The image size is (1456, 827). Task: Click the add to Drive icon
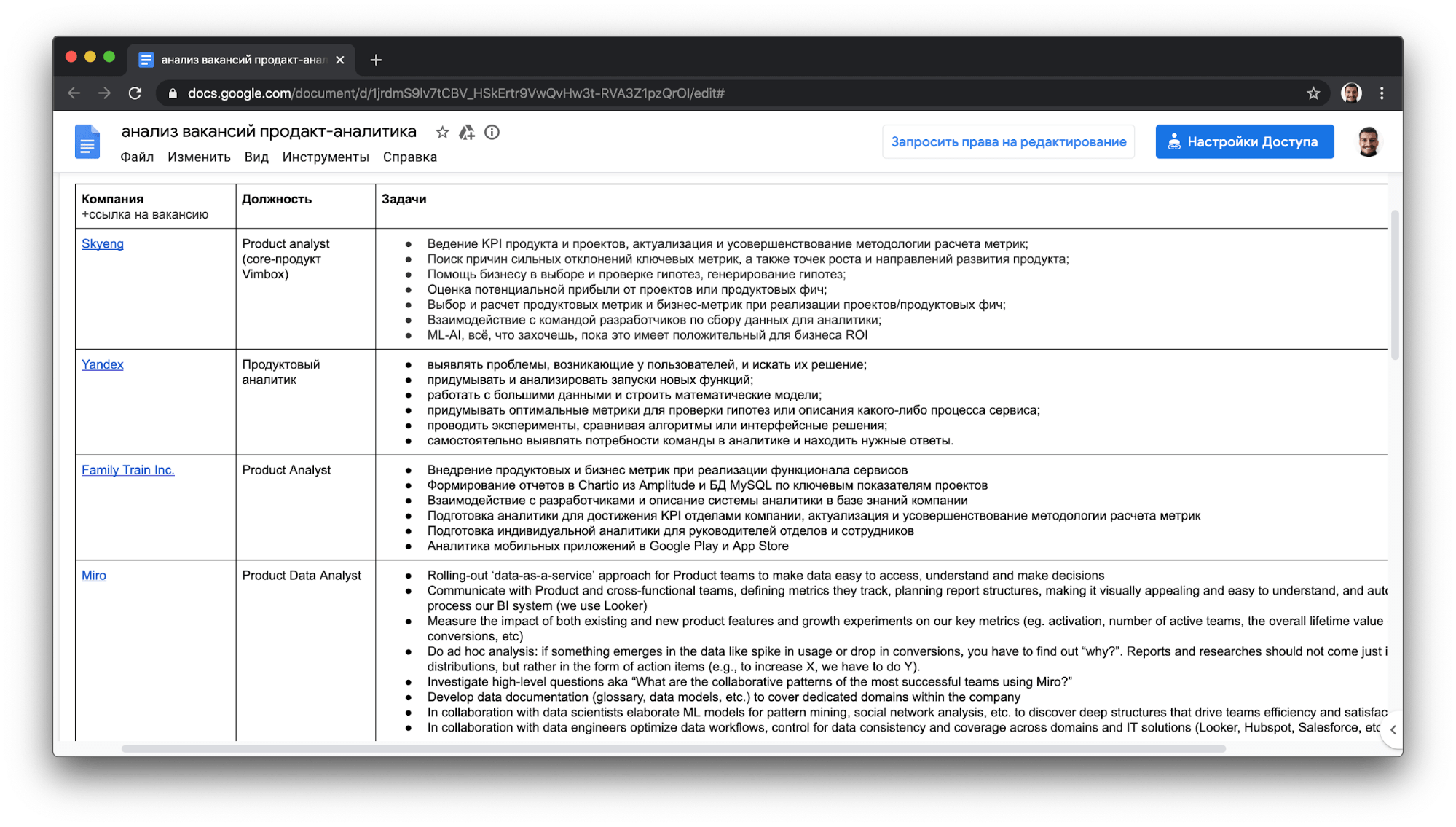click(467, 132)
